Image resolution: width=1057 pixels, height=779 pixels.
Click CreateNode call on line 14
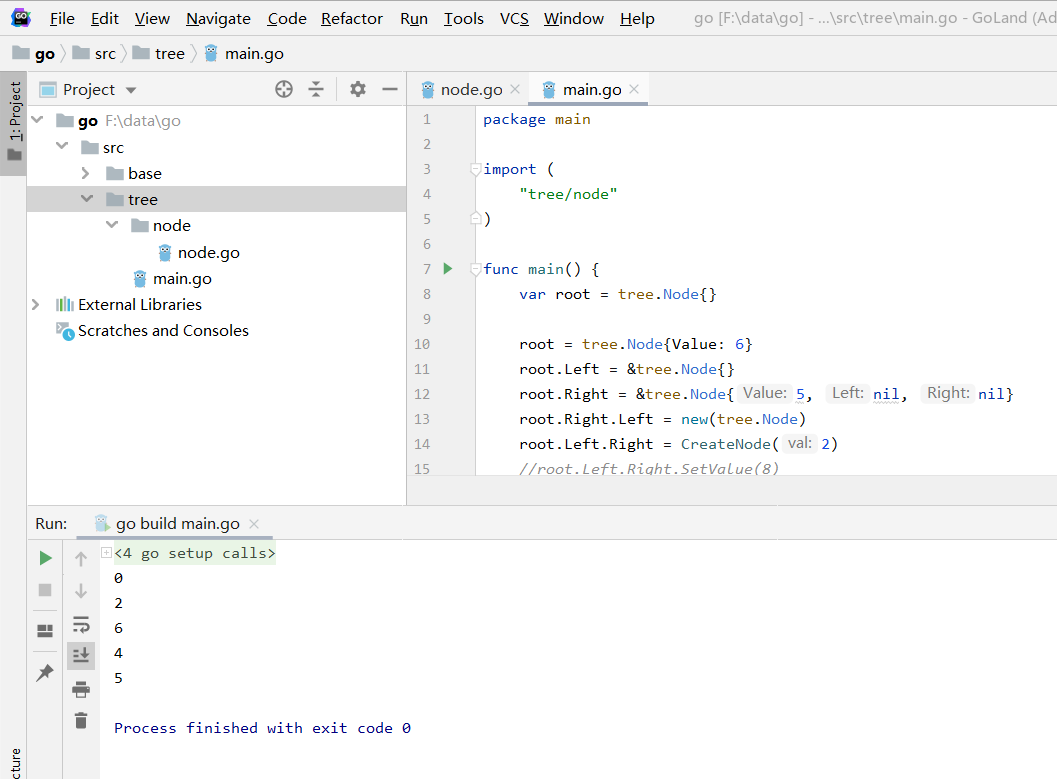(725, 444)
